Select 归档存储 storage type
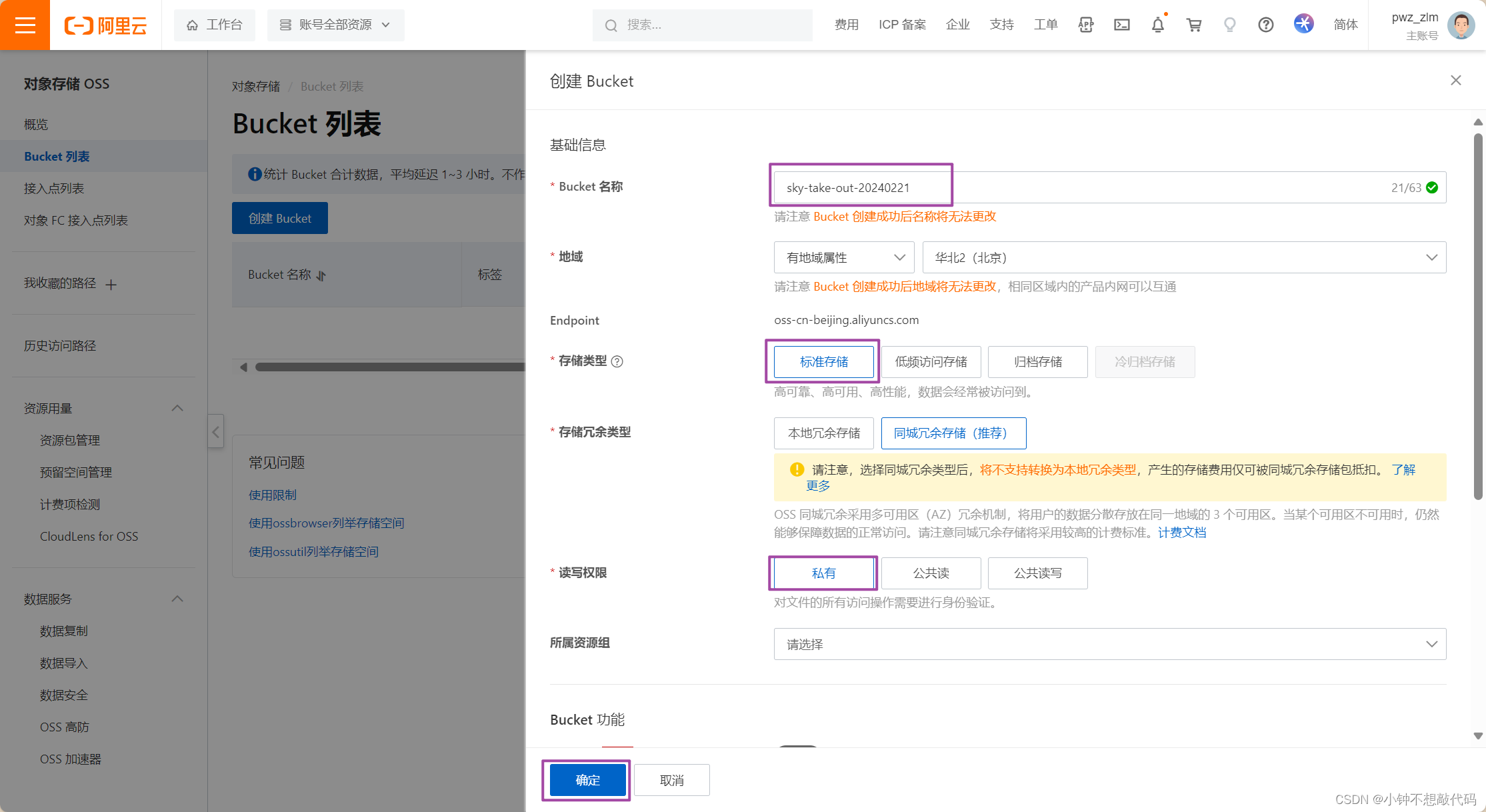The image size is (1486, 812). tap(1038, 361)
